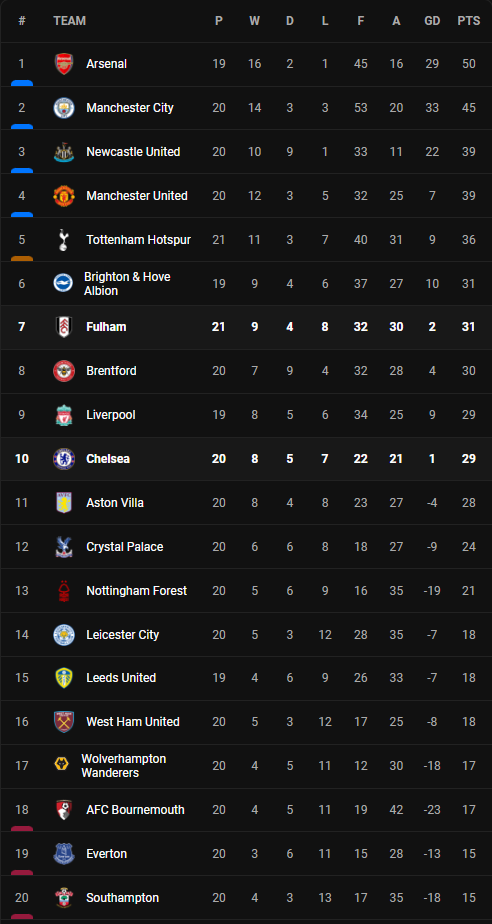Open Brighton & Hove Albion team page
492x924 pixels.
click(x=127, y=284)
